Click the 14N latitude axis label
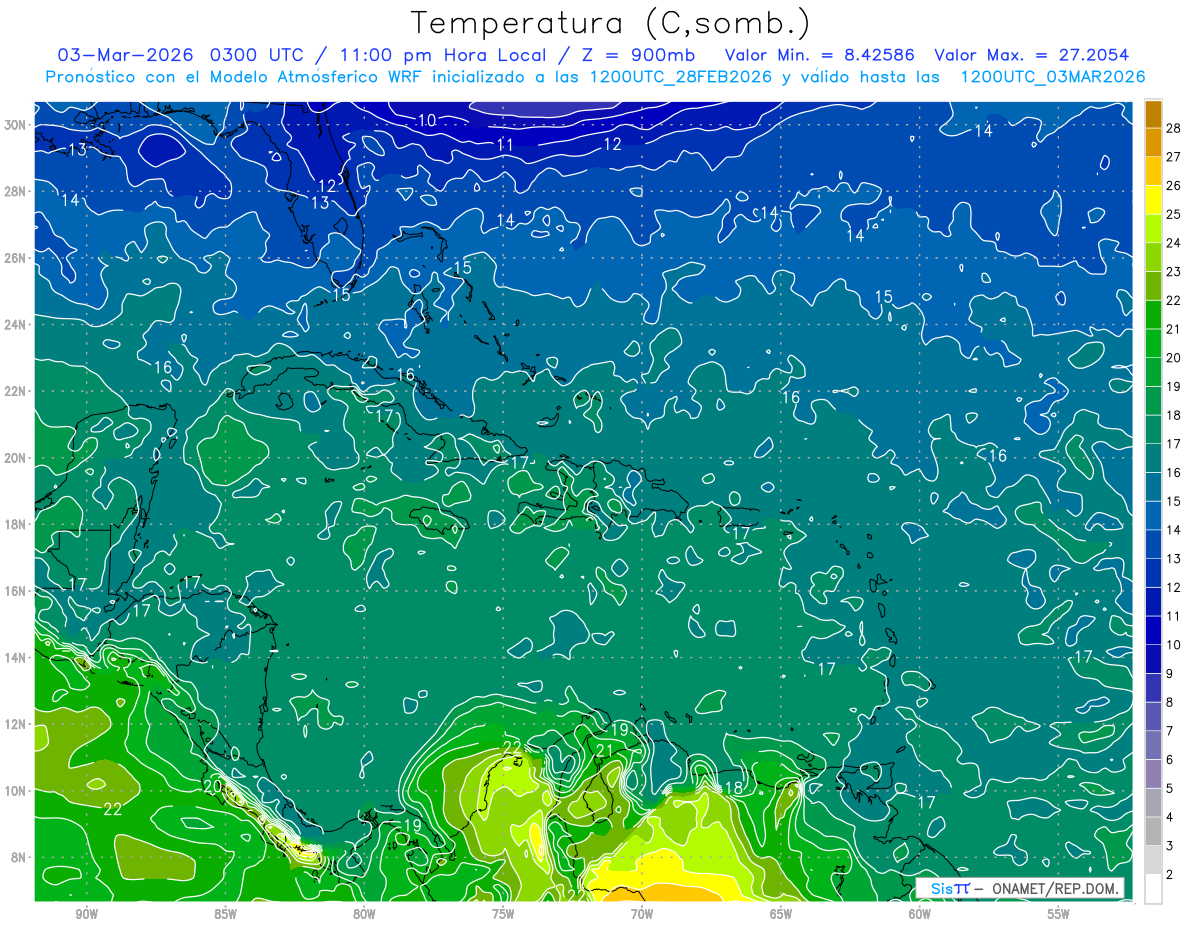Viewport: 1200px width, 927px height. (16, 658)
